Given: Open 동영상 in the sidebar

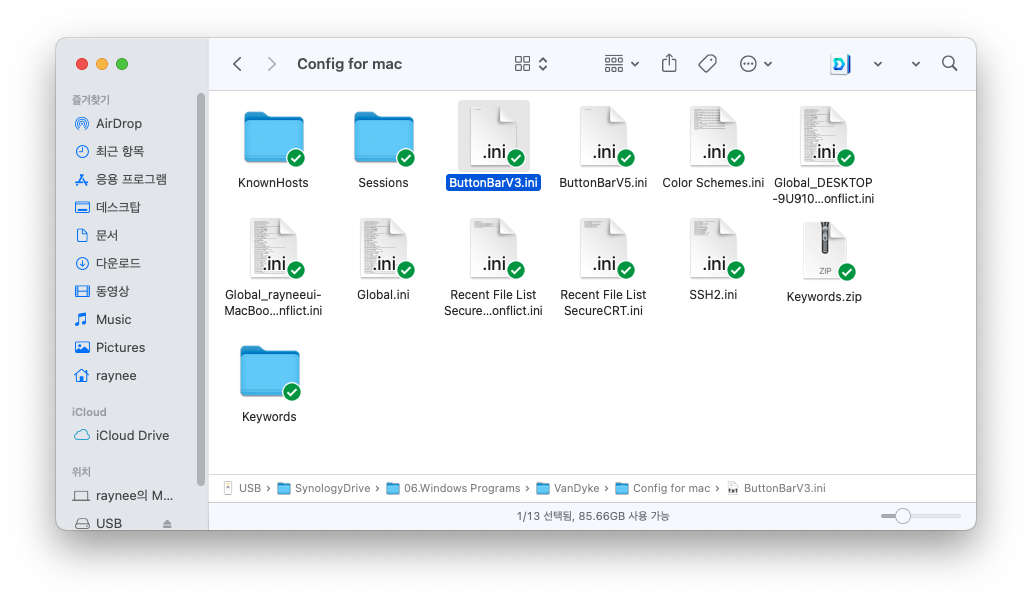Looking at the screenshot, I should pos(102,291).
